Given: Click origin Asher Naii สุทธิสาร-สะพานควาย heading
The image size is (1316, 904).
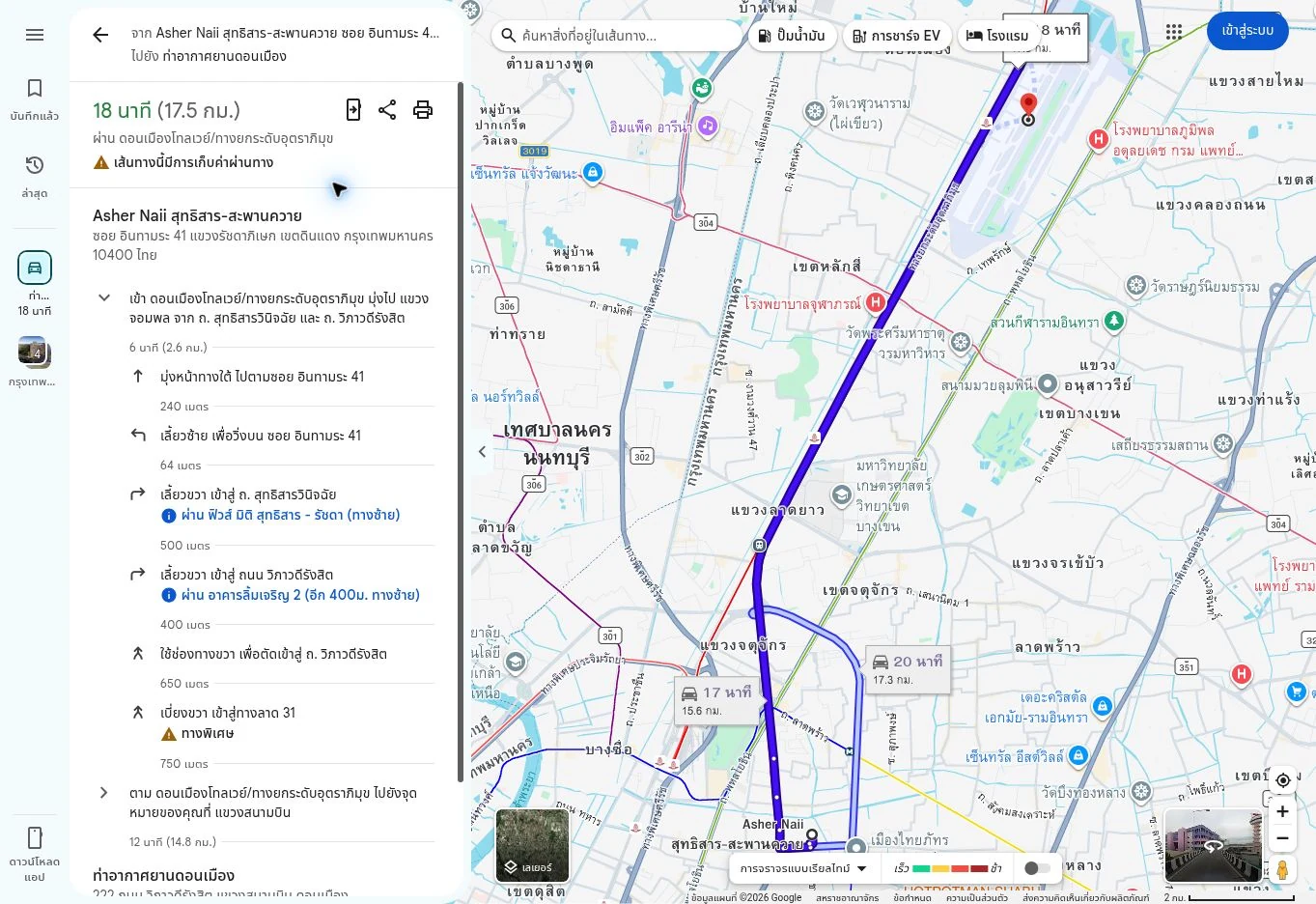Looking at the screenshot, I should pos(197,215).
